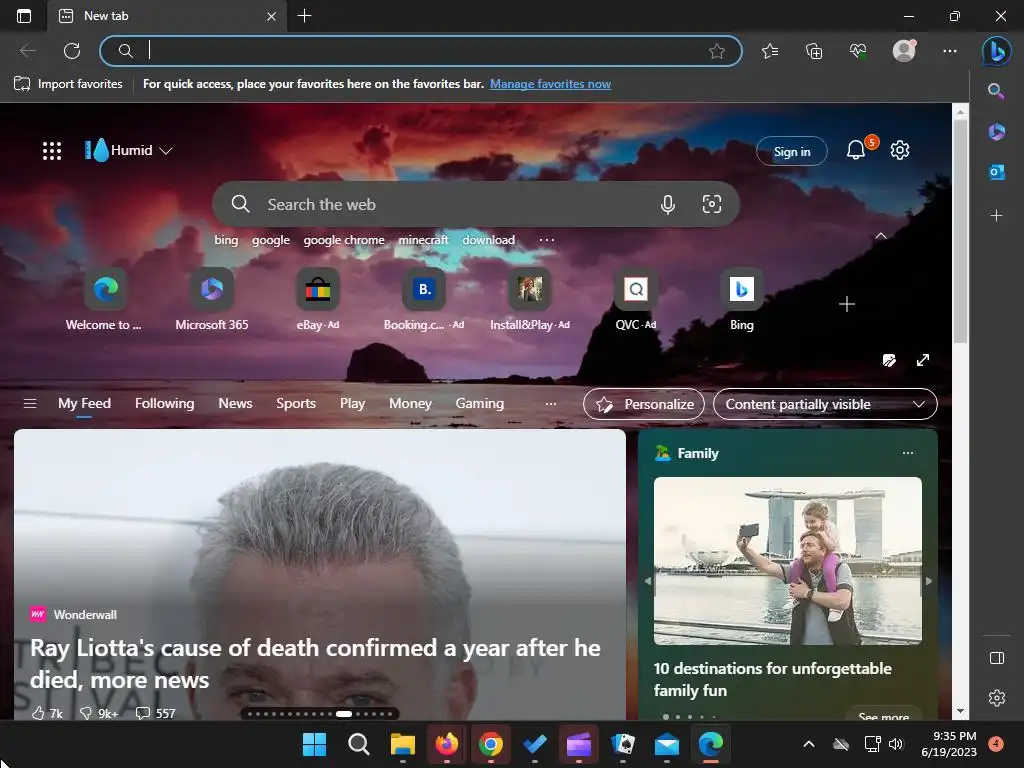Open Manage favorites now link

(551, 84)
